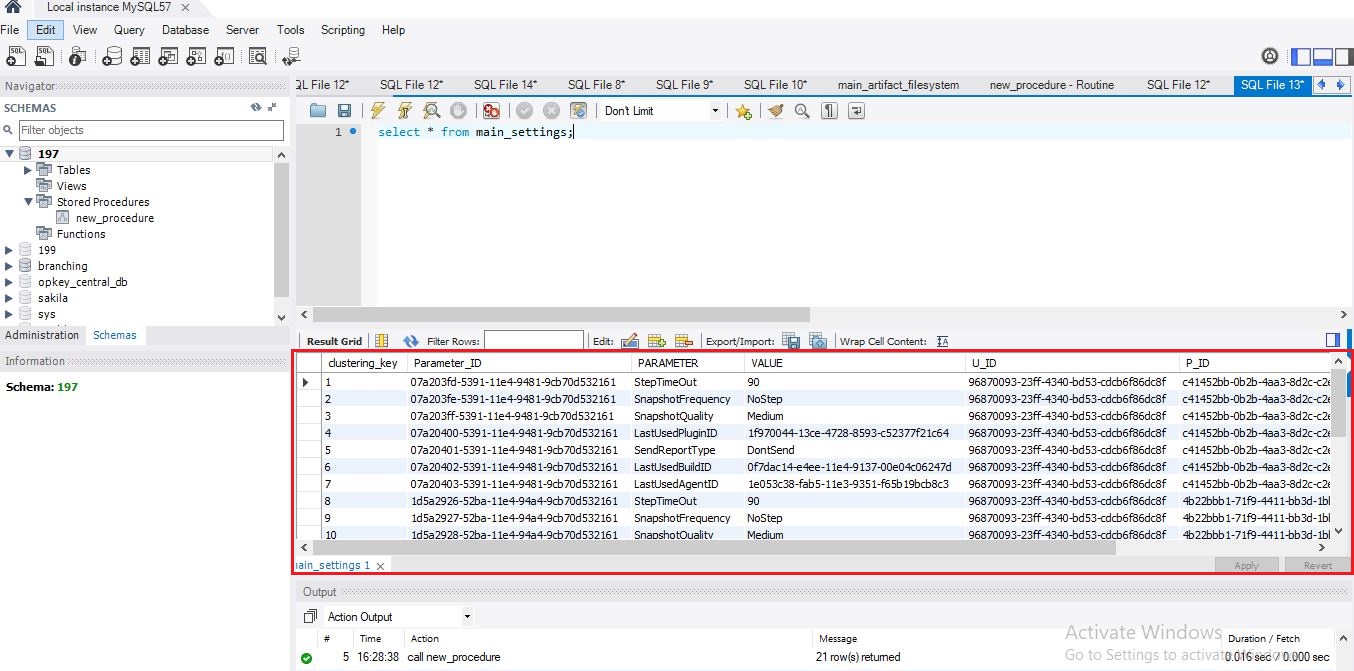Click the Result Grid button

coord(335,341)
